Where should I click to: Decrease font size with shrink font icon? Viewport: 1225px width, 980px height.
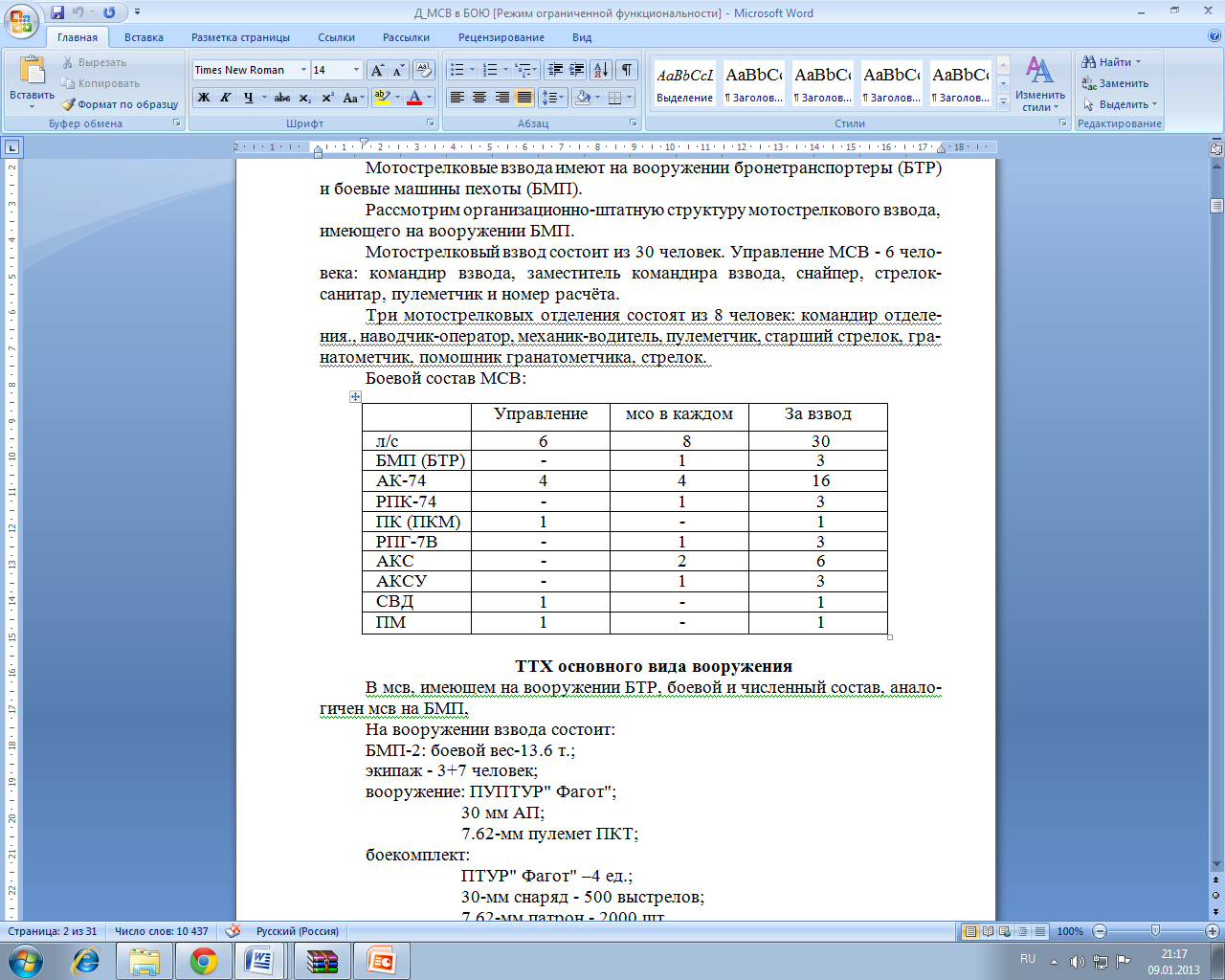(x=398, y=70)
